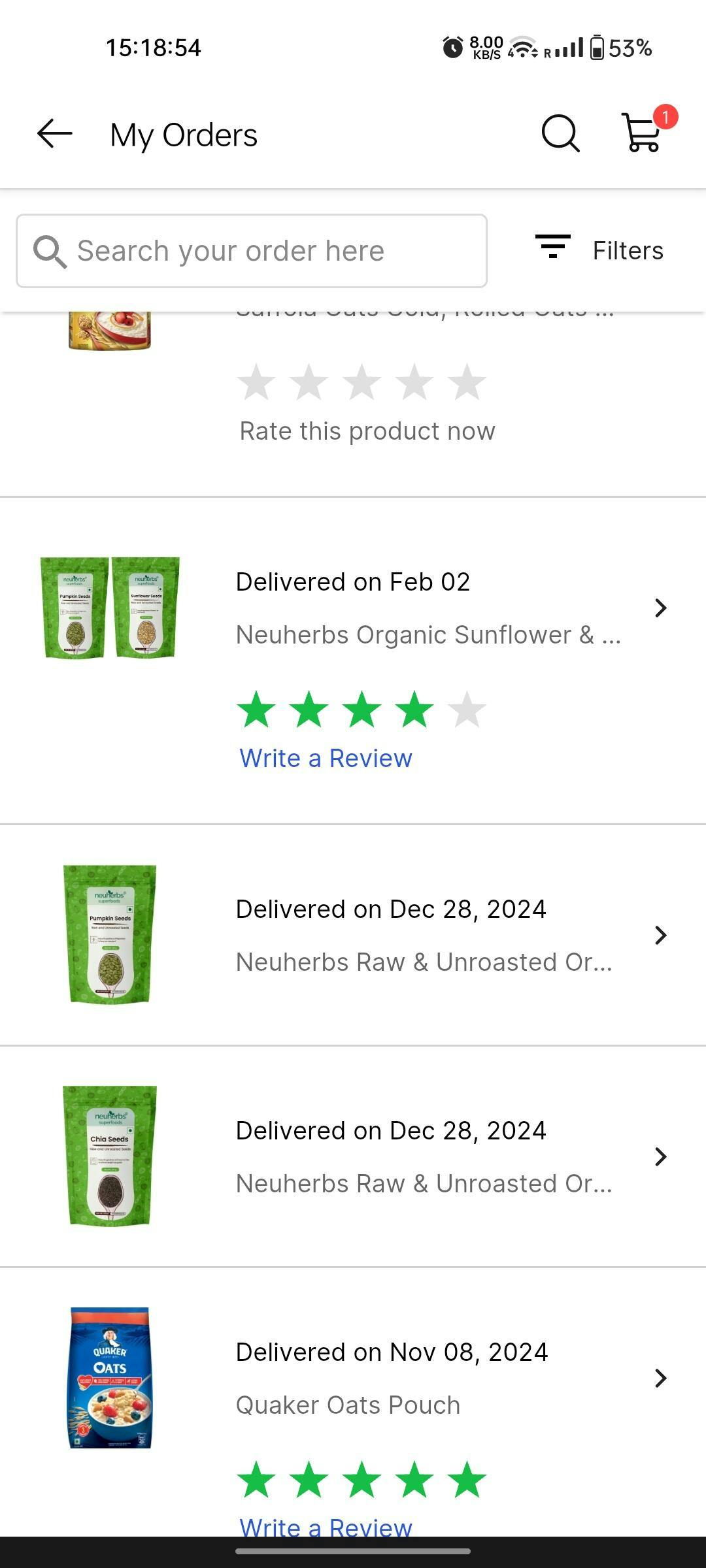This screenshot has height=1568, width=706.
Task: Tap the Neuherbs Chia Seeds product image
Action: tap(110, 1156)
